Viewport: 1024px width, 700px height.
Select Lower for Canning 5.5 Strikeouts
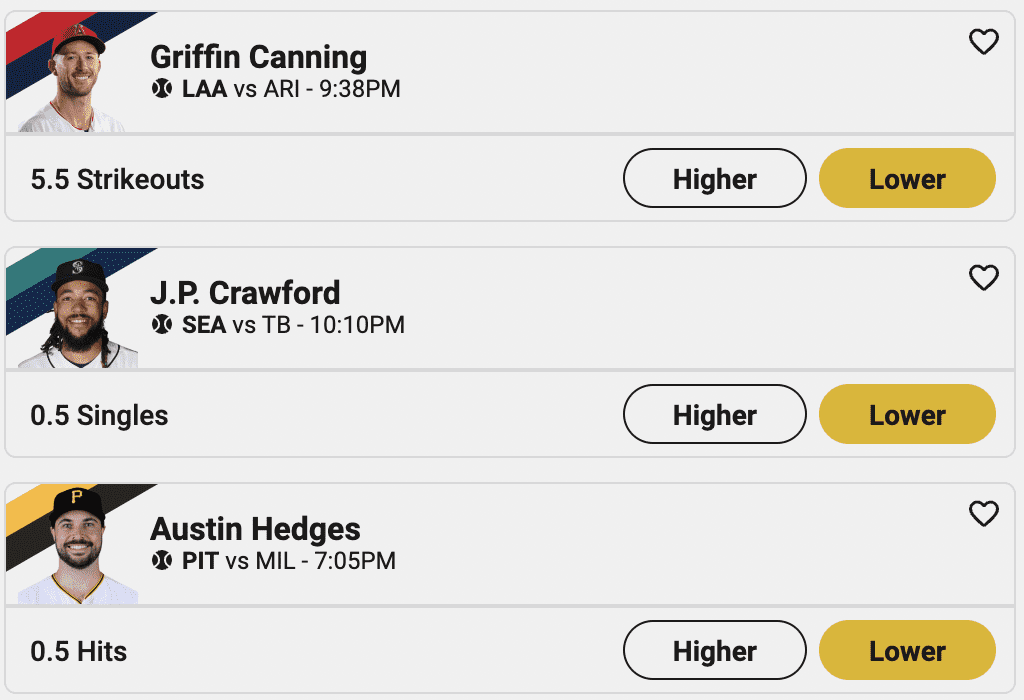[x=907, y=180]
